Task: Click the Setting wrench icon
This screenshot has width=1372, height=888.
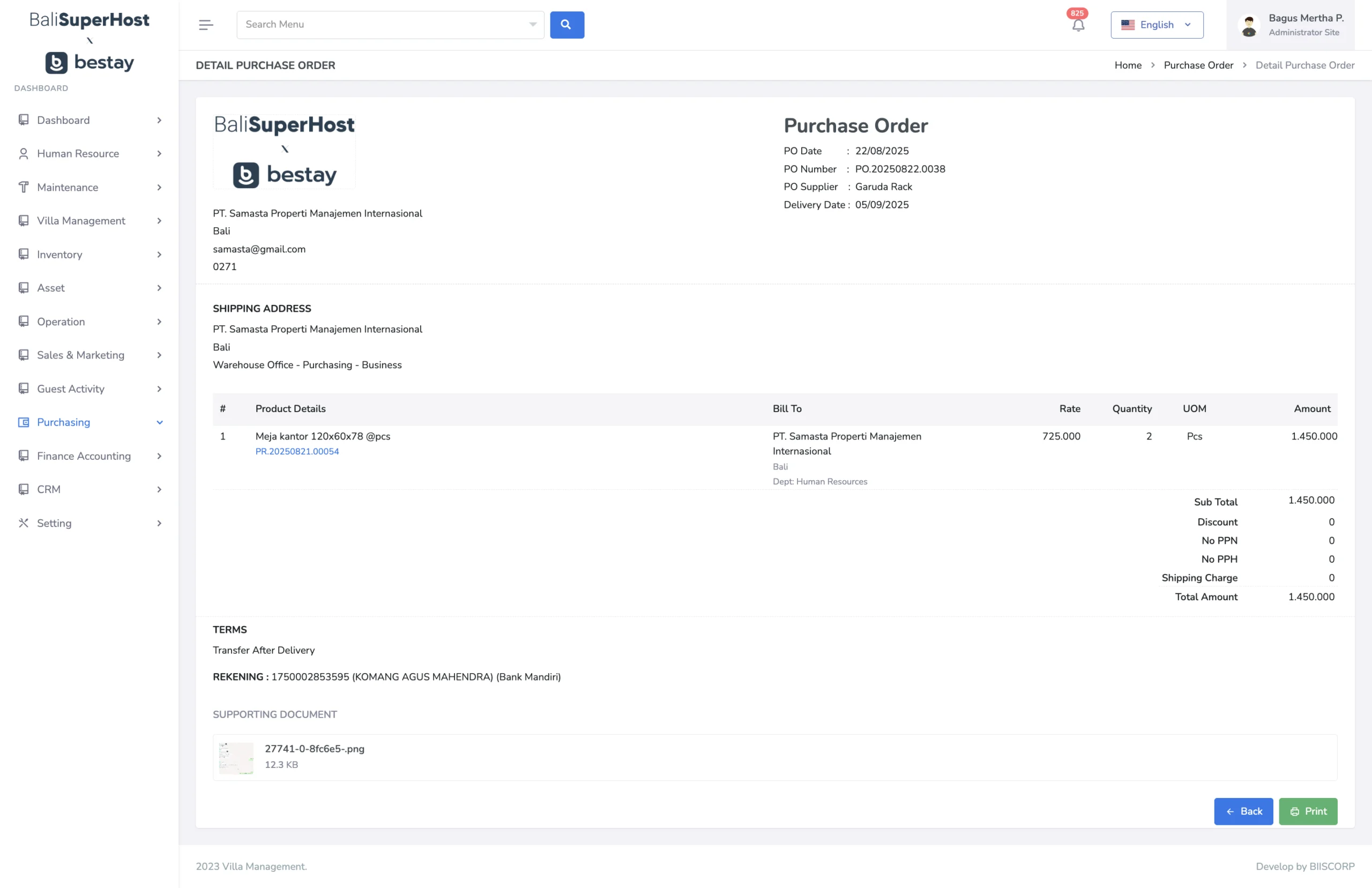Action: (x=24, y=523)
